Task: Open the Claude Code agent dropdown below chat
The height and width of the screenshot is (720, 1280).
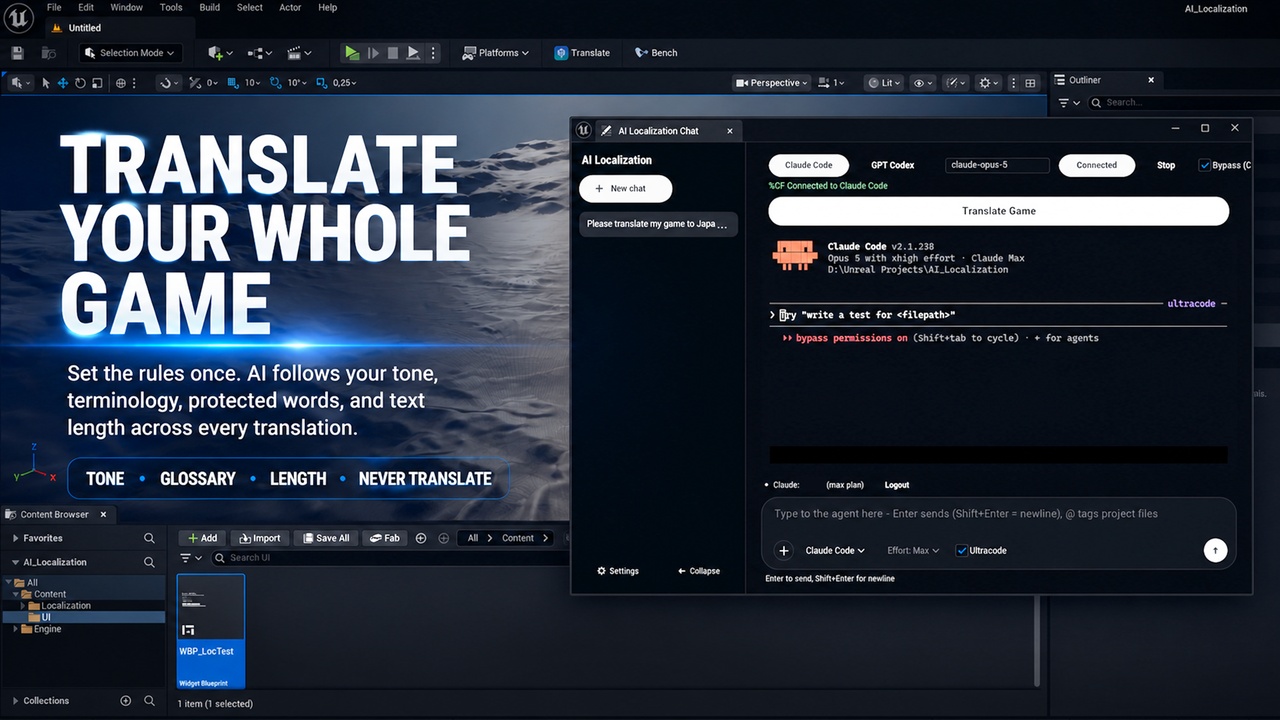Action: coord(835,550)
